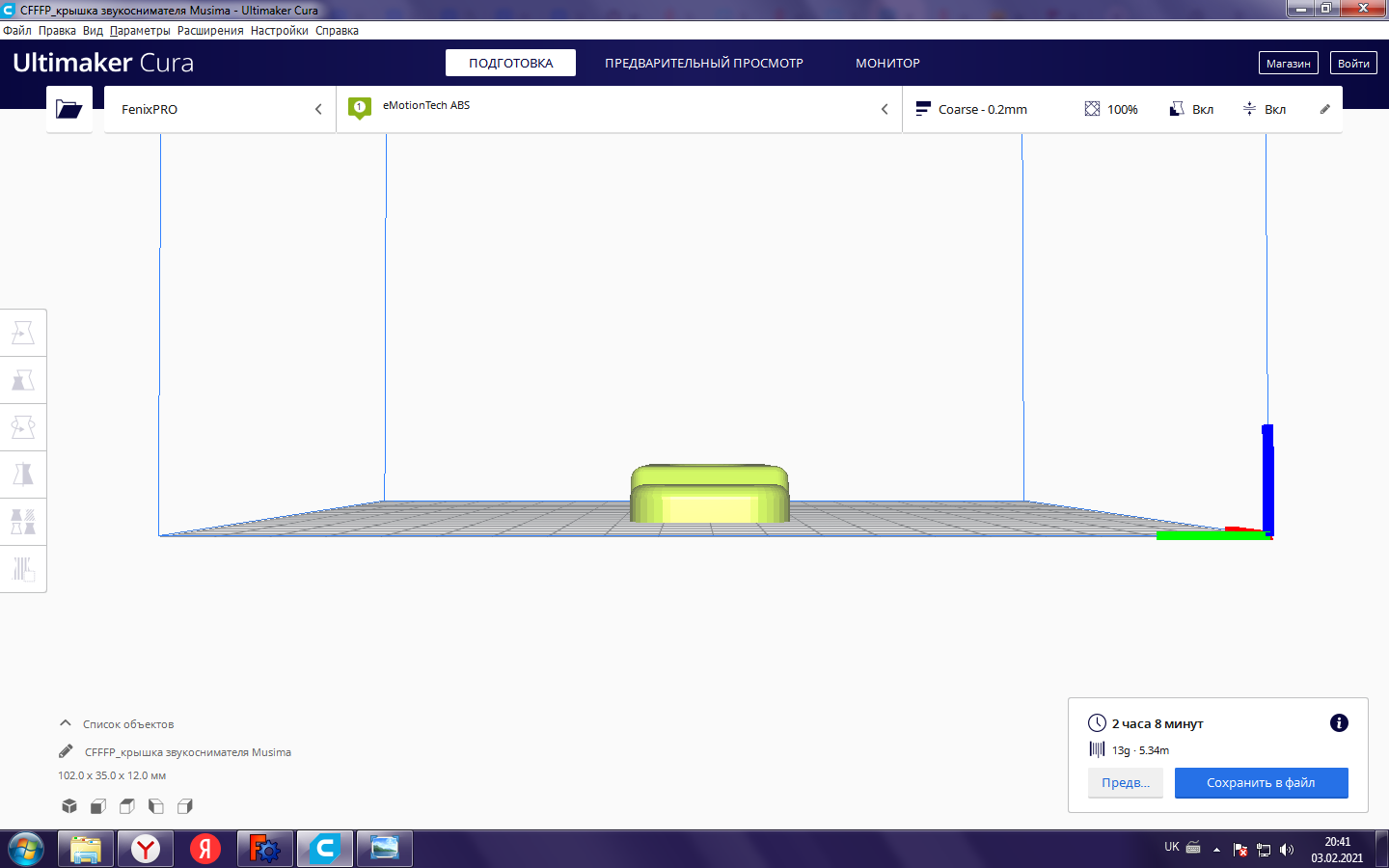Open the Вид menu

(93, 31)
